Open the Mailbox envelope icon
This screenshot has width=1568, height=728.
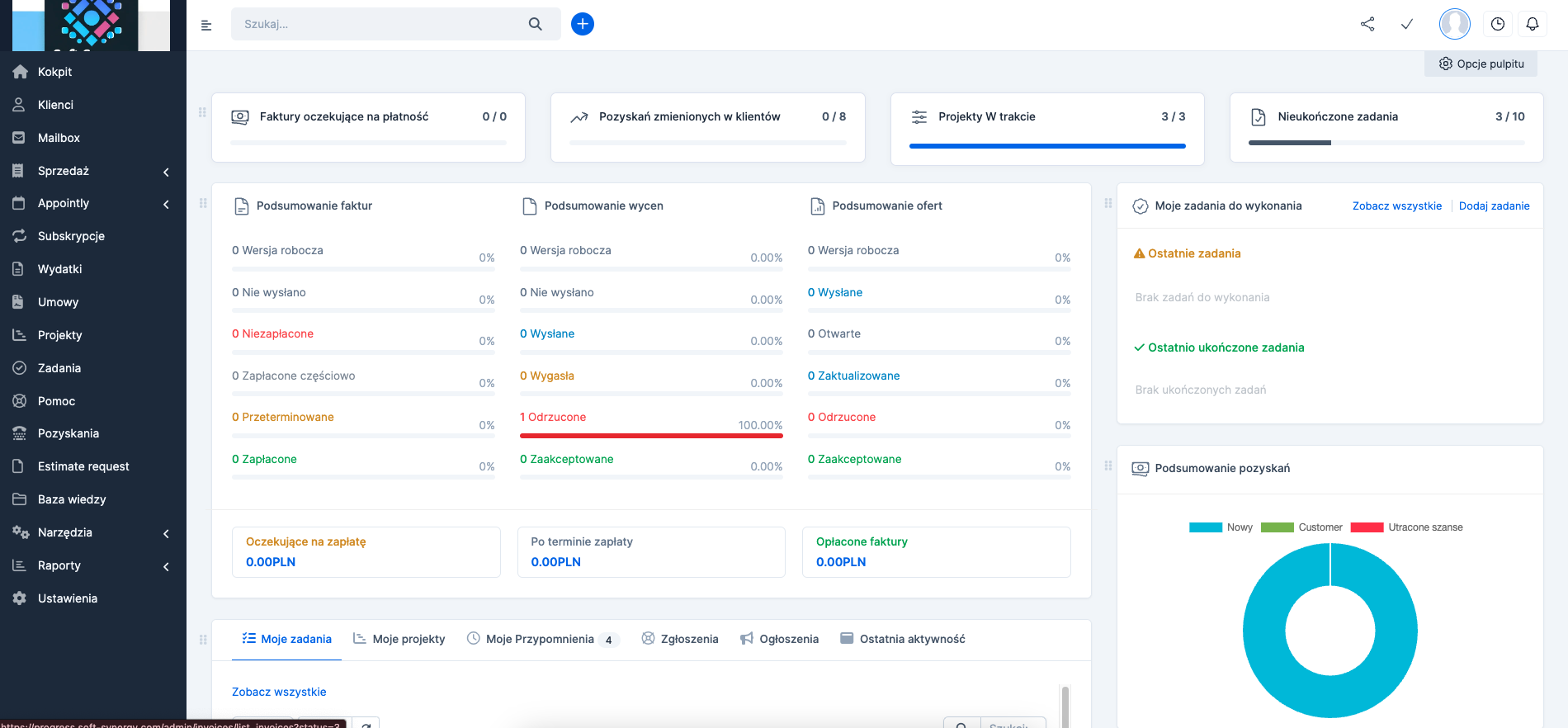click(19, 138)
